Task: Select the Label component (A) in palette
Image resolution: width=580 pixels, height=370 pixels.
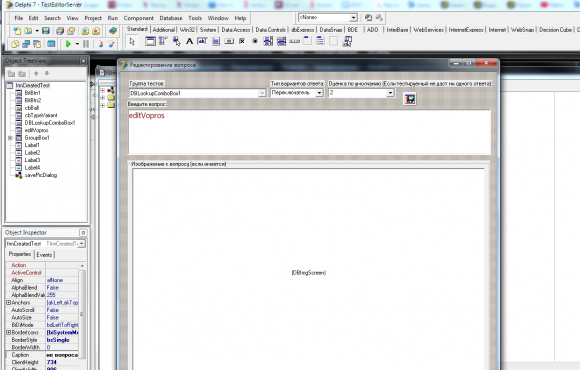Action: 189,41
